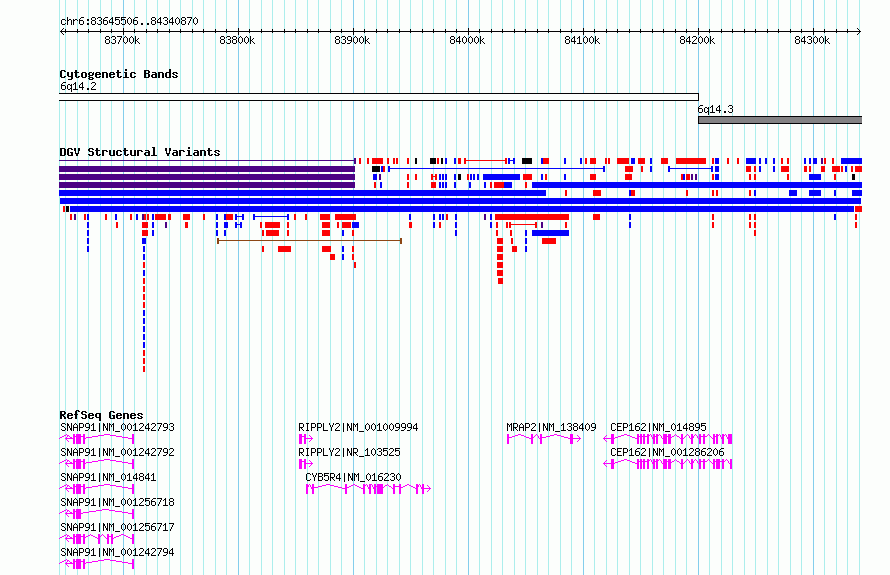This screenshot has height=575, width=890.
Task: Click the 83900k ruler tick label
Action: click(x=352, y=40)
